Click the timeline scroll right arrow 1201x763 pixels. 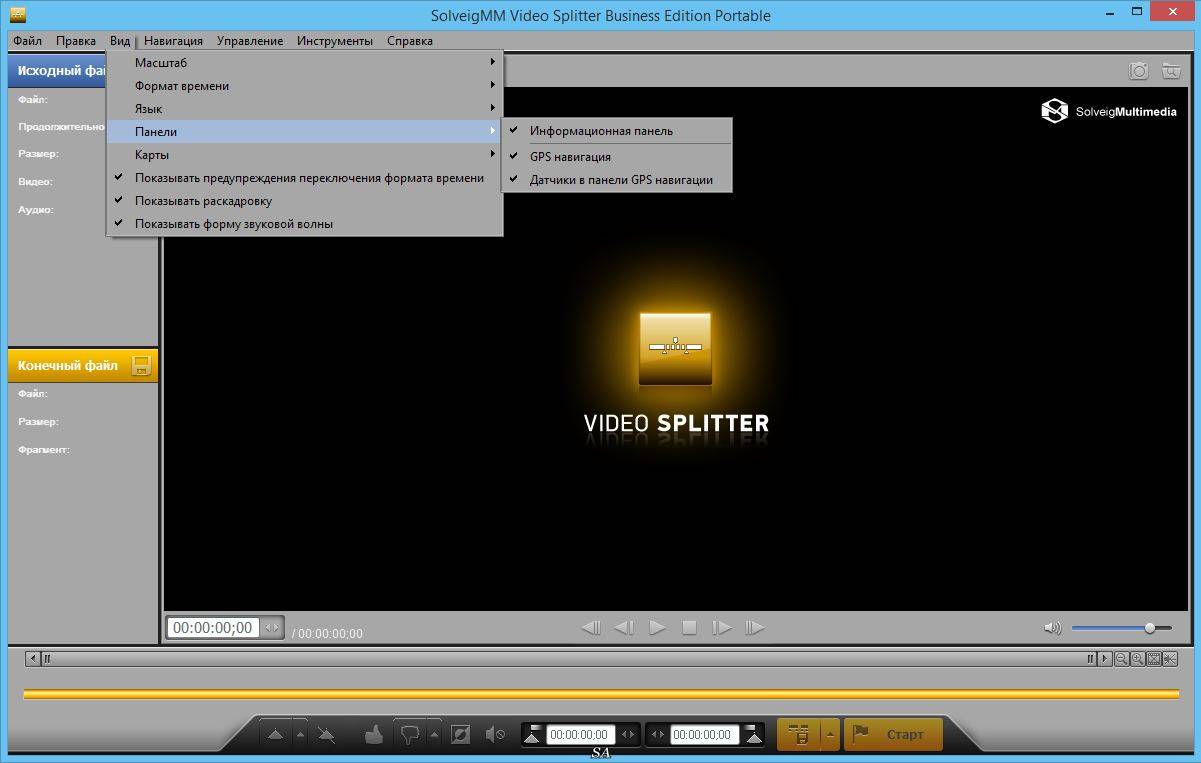[x=1105, y=659]
